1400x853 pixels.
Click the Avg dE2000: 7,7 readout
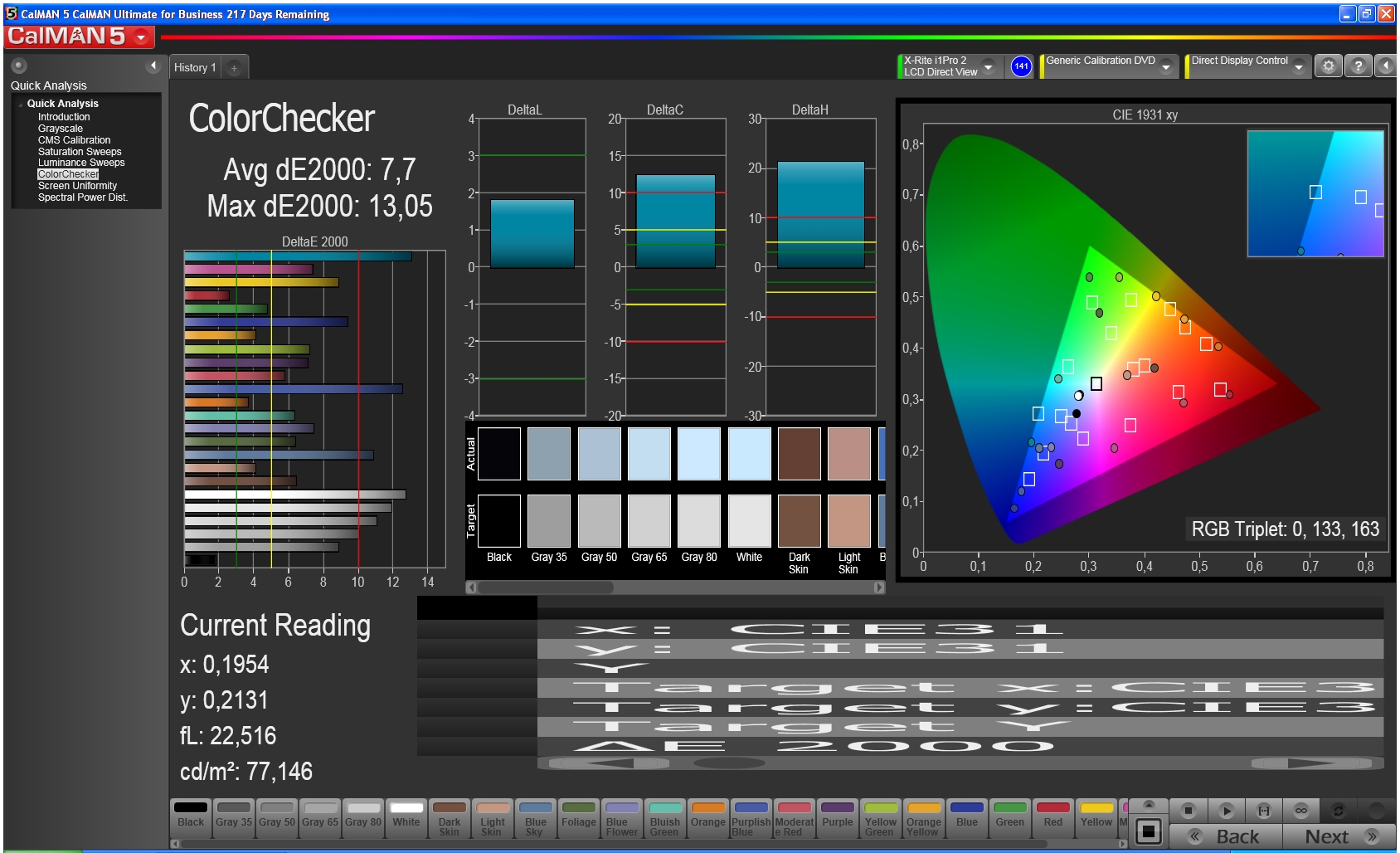[319, 169]
